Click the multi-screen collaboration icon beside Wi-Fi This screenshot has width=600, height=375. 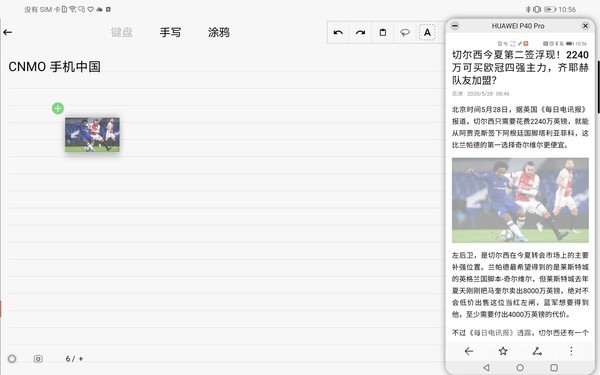point(82,9)
